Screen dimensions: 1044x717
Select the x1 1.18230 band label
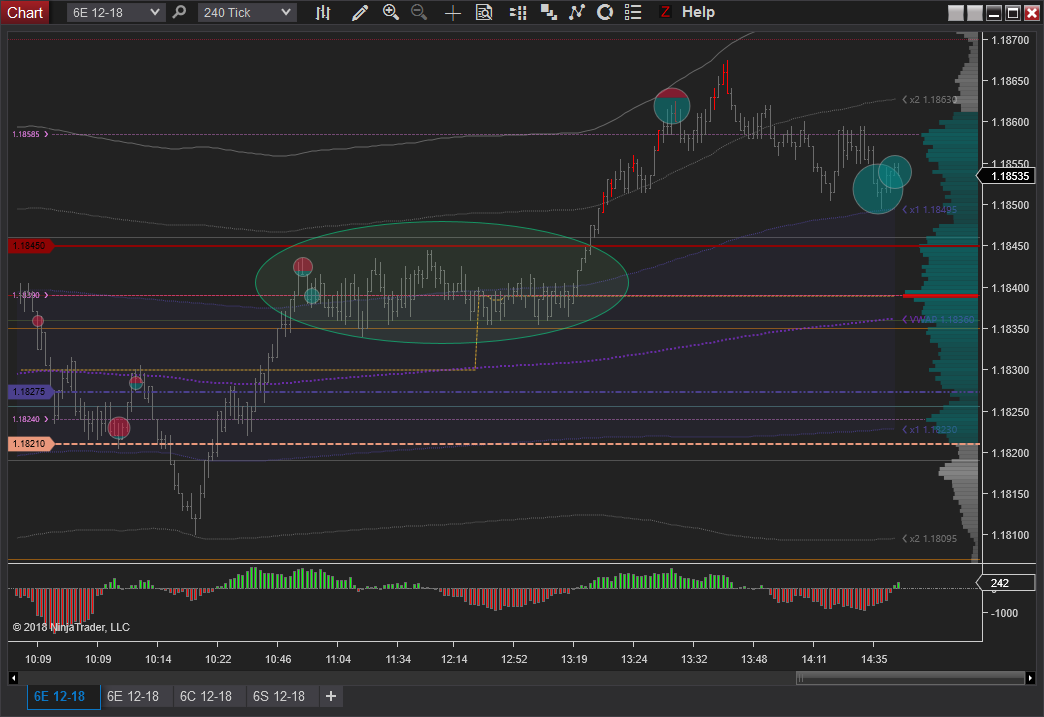[929, 429]
